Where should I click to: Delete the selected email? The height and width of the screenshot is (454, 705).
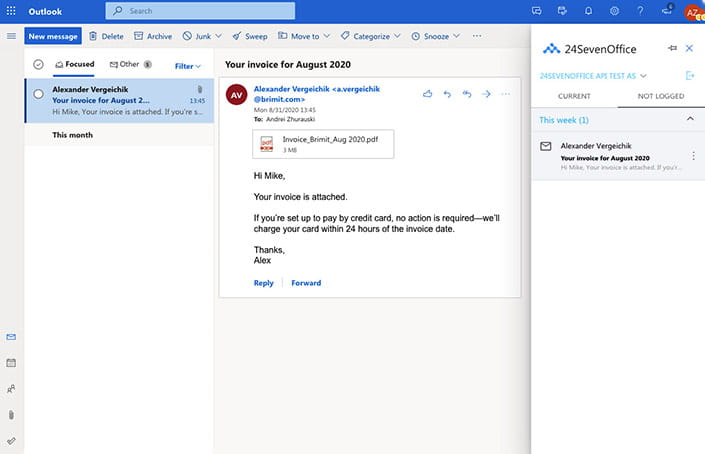[106, 36]
